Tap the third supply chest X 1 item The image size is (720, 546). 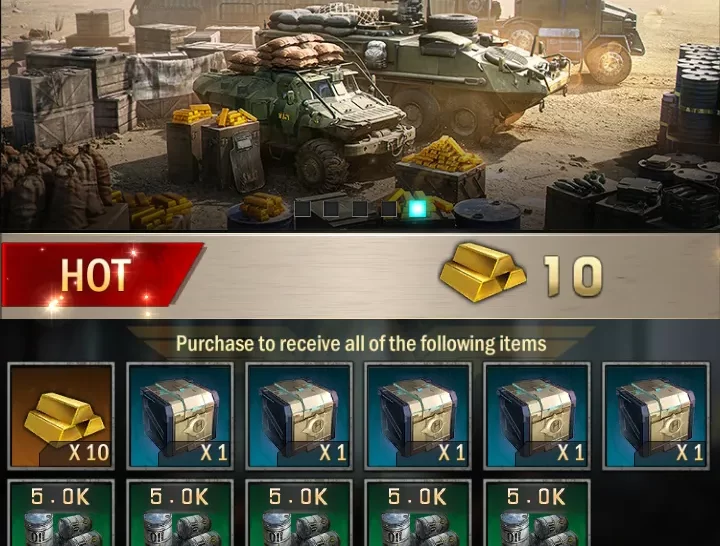pyautogui.click(x=417, y=417)
